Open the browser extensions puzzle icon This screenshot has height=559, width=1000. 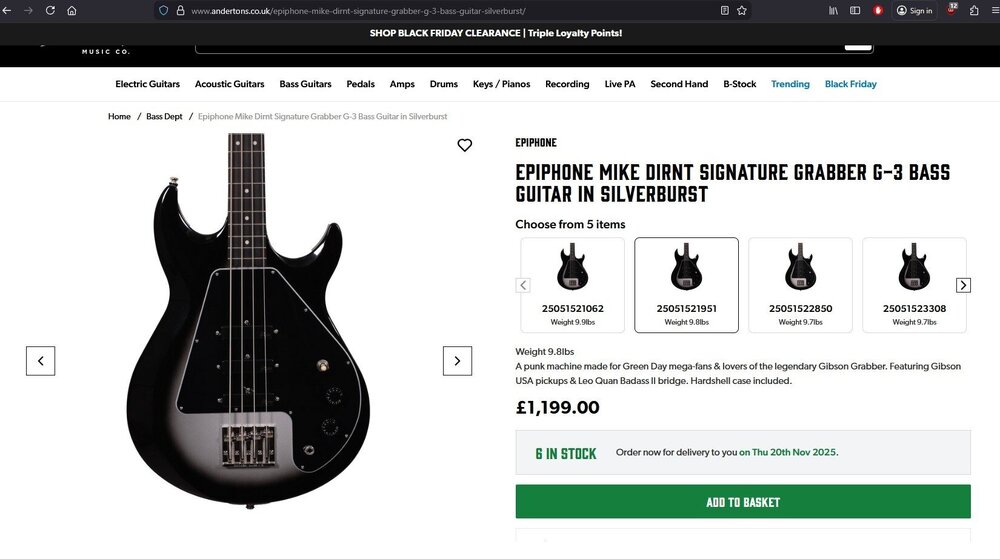pyautogui.click(x=974, y=10)
